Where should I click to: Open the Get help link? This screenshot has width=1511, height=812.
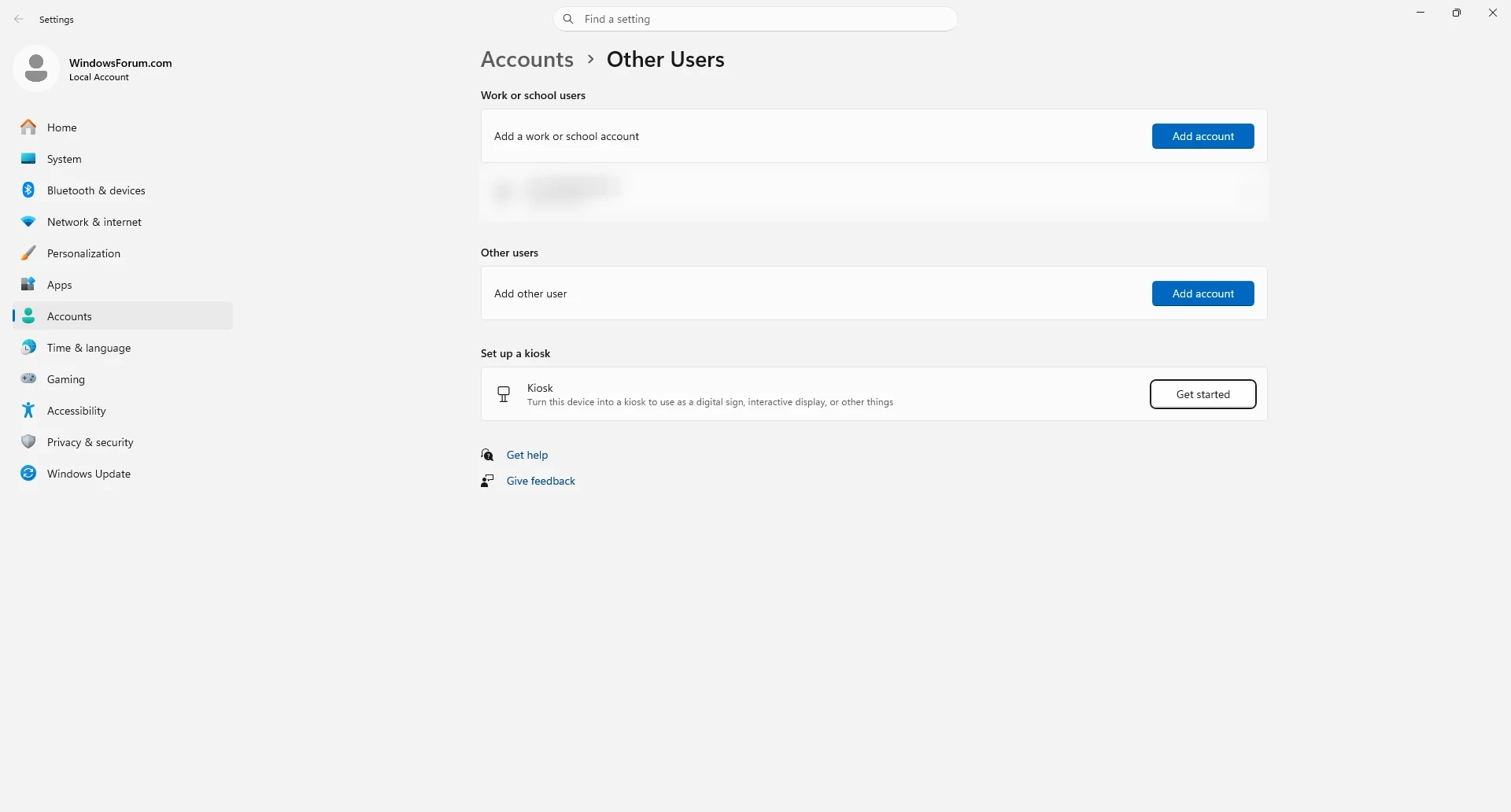click(527, 455)
